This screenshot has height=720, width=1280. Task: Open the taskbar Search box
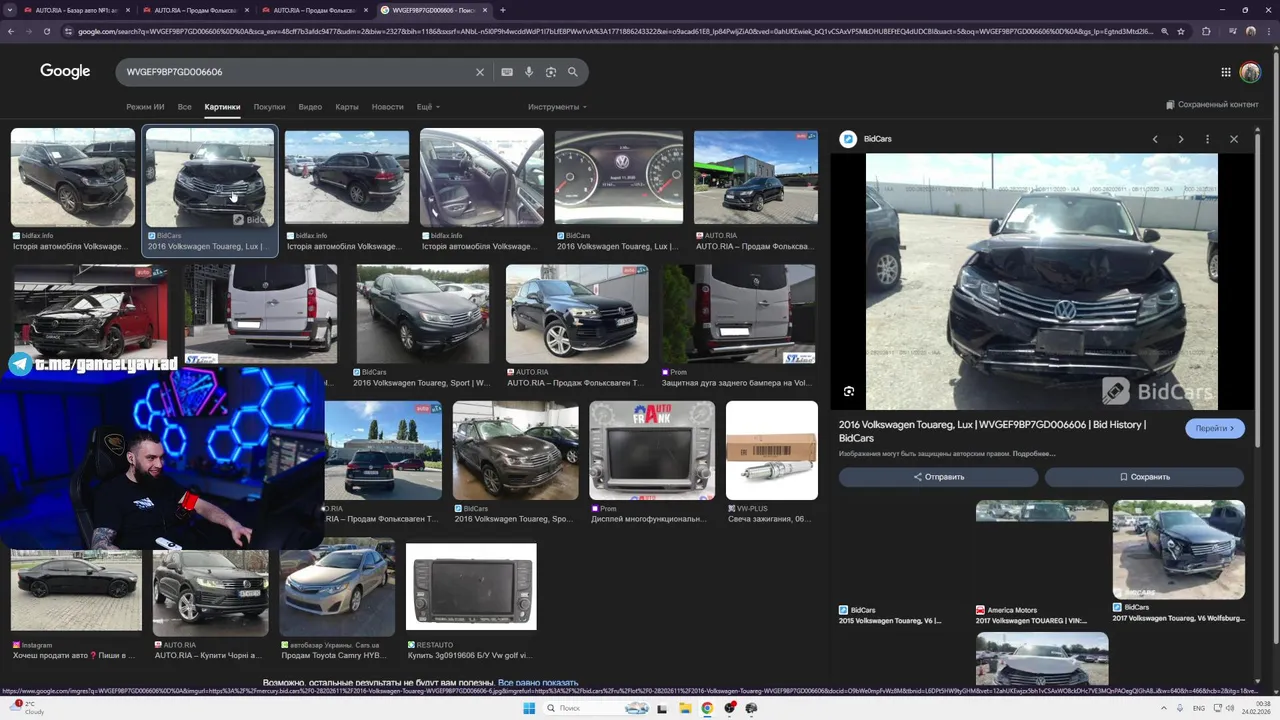pos(598,708)
